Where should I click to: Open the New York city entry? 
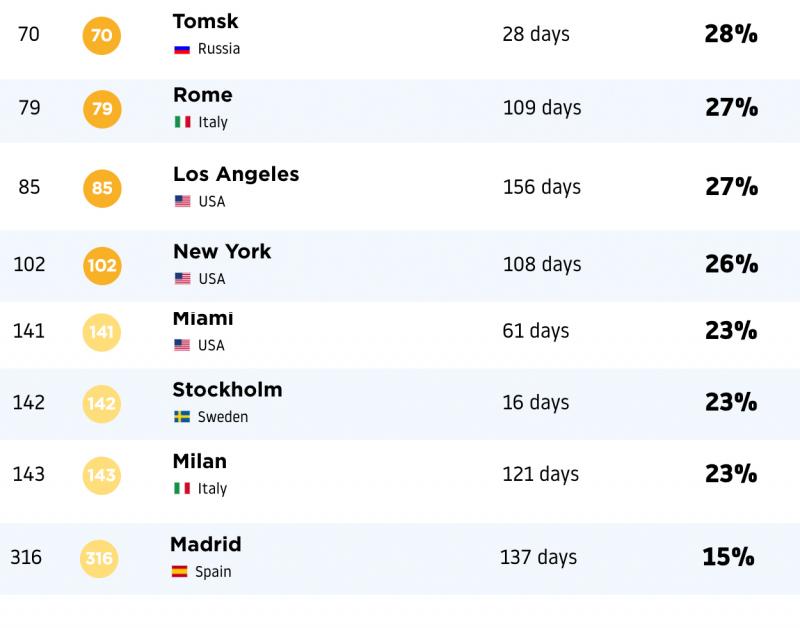point(222,252)
